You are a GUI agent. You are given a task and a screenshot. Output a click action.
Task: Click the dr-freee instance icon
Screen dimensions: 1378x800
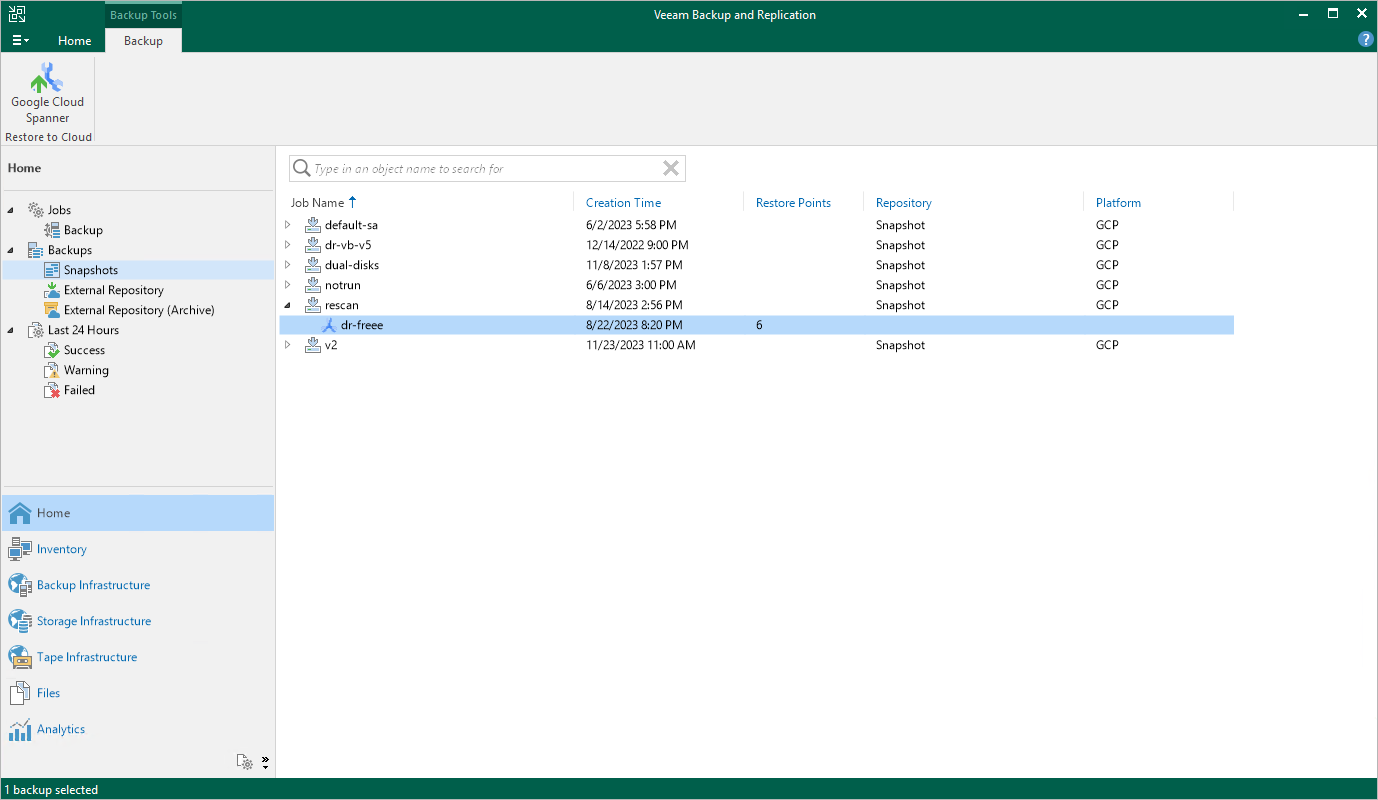tap(329, 325)
